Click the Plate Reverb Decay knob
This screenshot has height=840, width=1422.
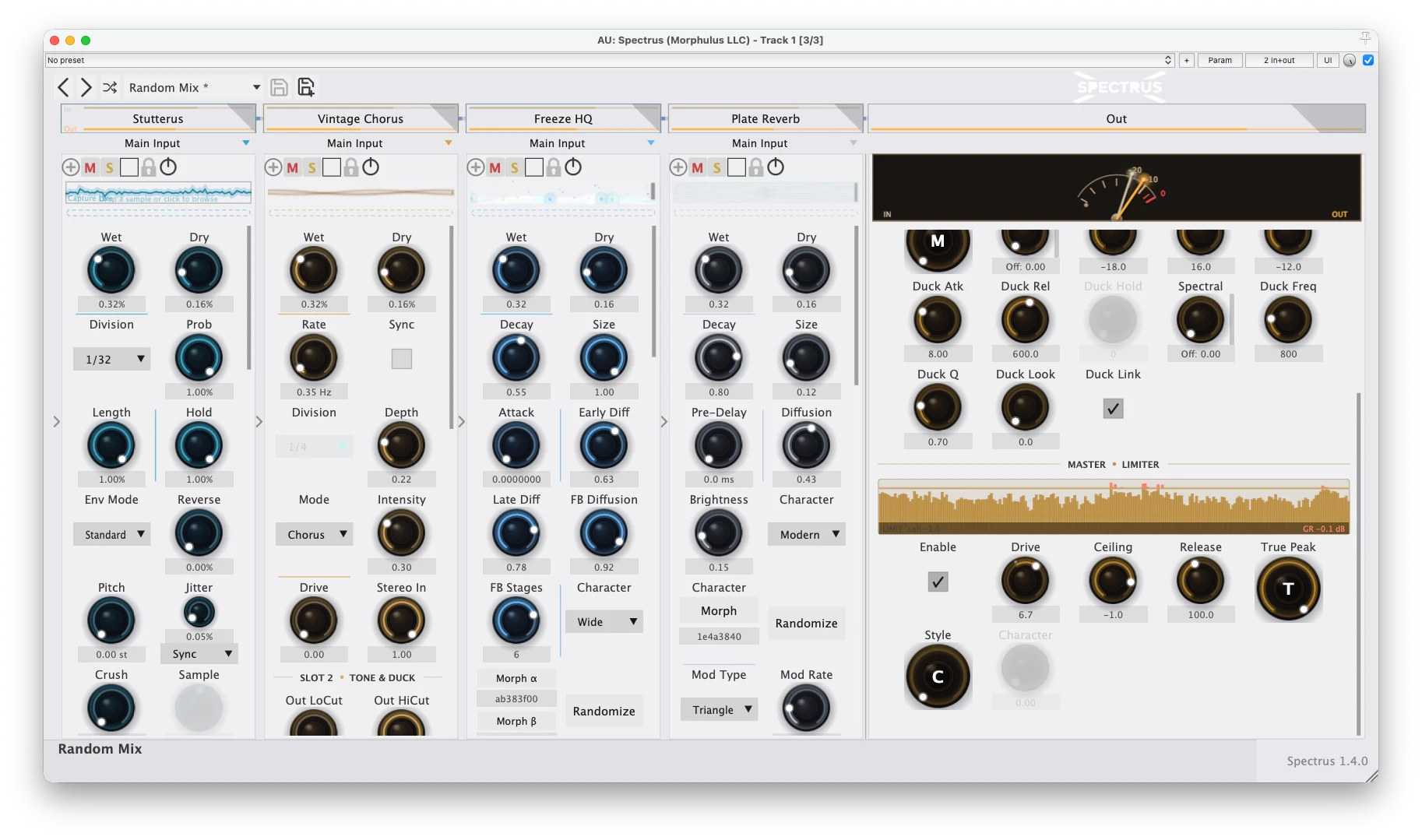click(x=719, y=357)
